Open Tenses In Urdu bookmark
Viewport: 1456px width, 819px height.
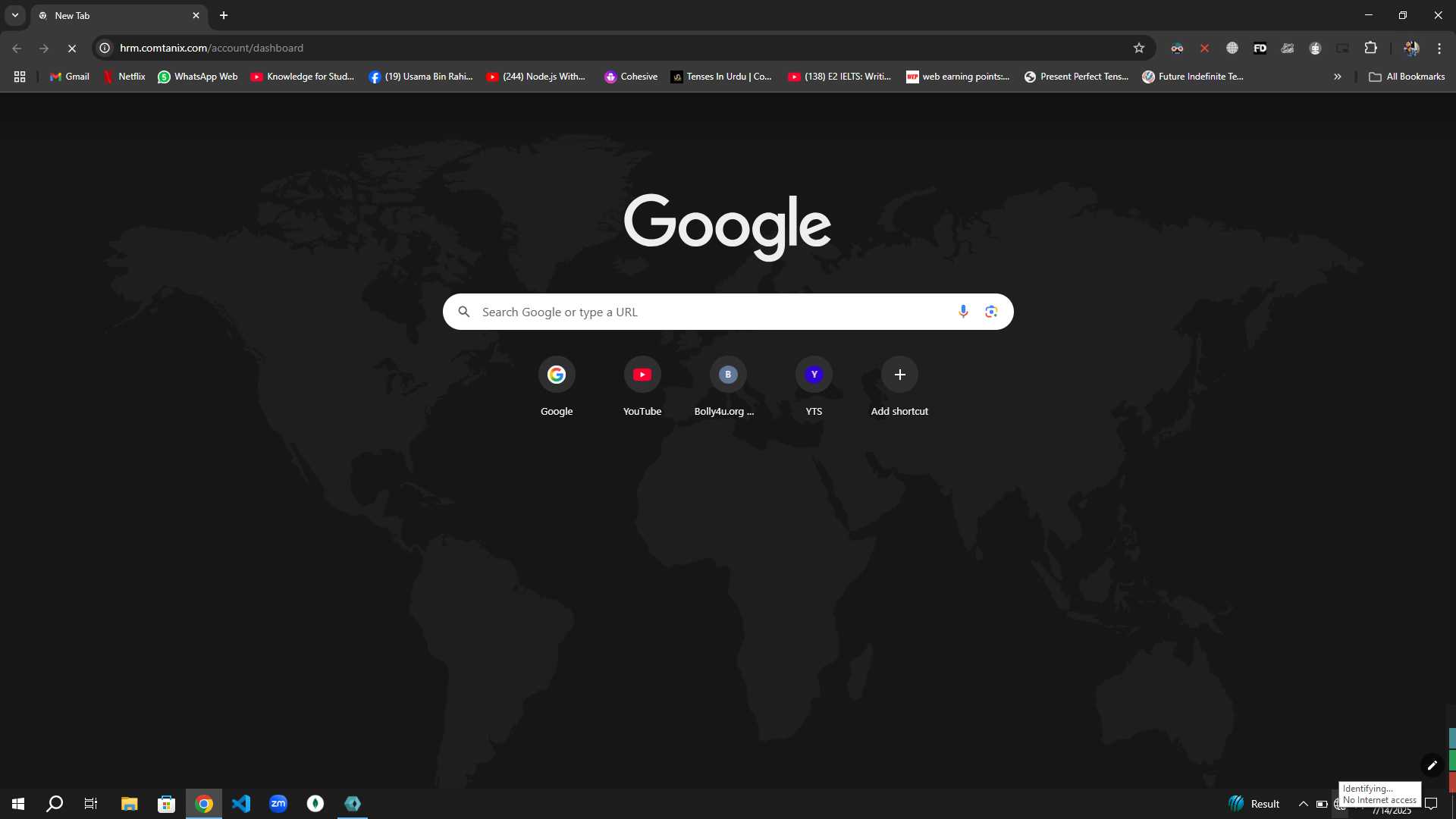720,77
